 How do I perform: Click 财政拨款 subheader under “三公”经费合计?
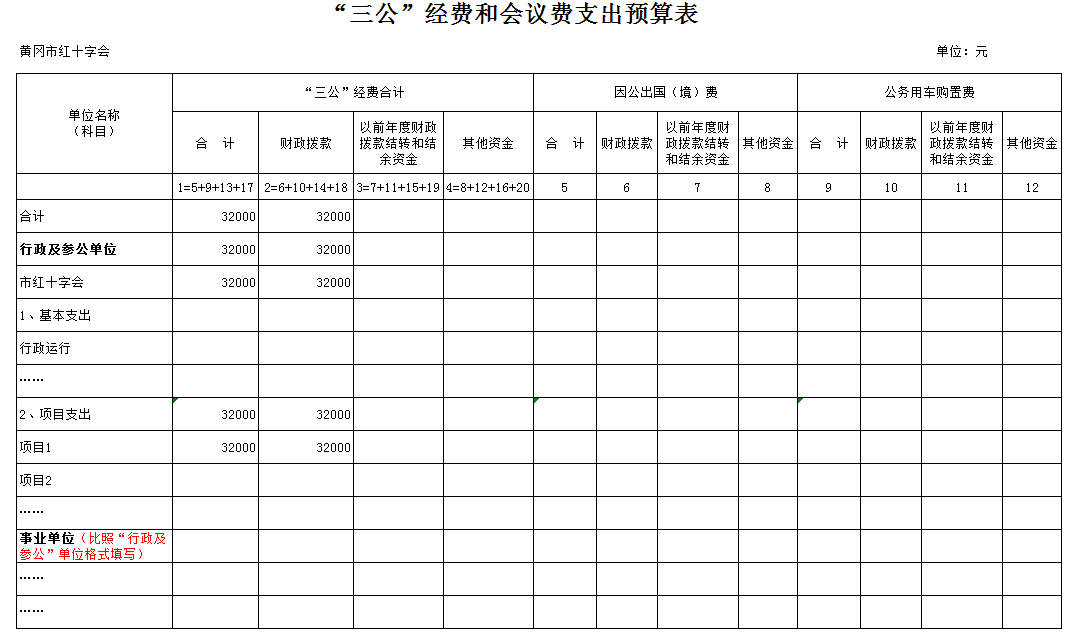tap(305, 143)
